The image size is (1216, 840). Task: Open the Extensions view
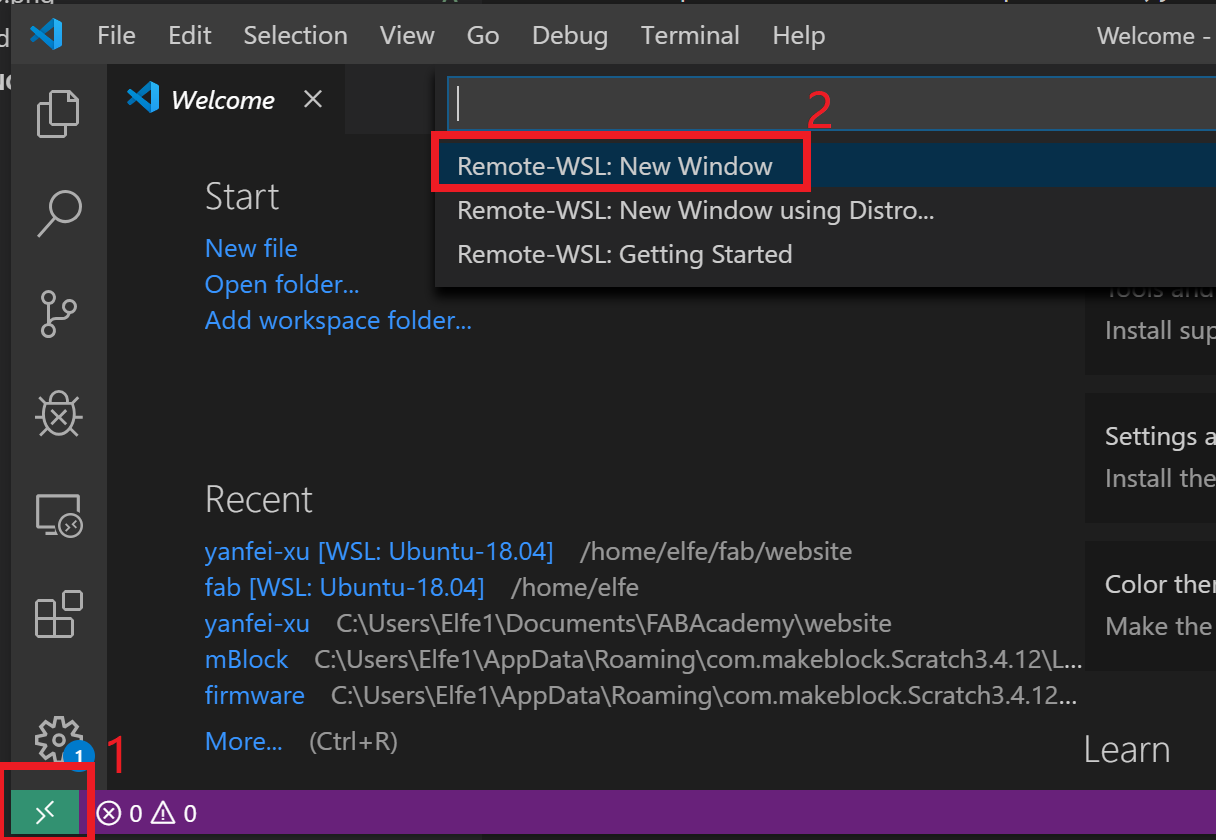pos(58,613)
